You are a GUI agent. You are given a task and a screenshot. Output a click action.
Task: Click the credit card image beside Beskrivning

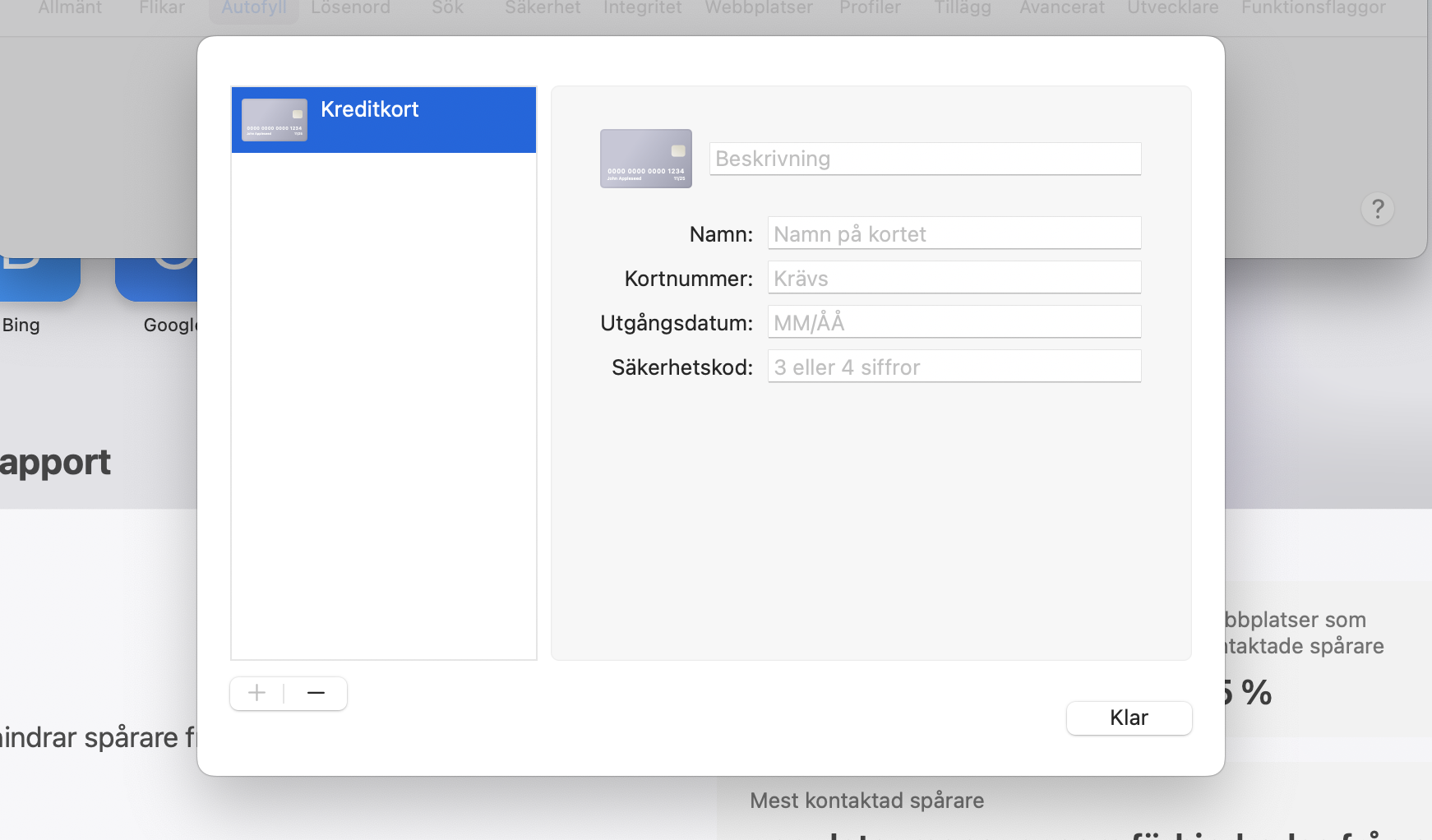click(x=646, y=159)
